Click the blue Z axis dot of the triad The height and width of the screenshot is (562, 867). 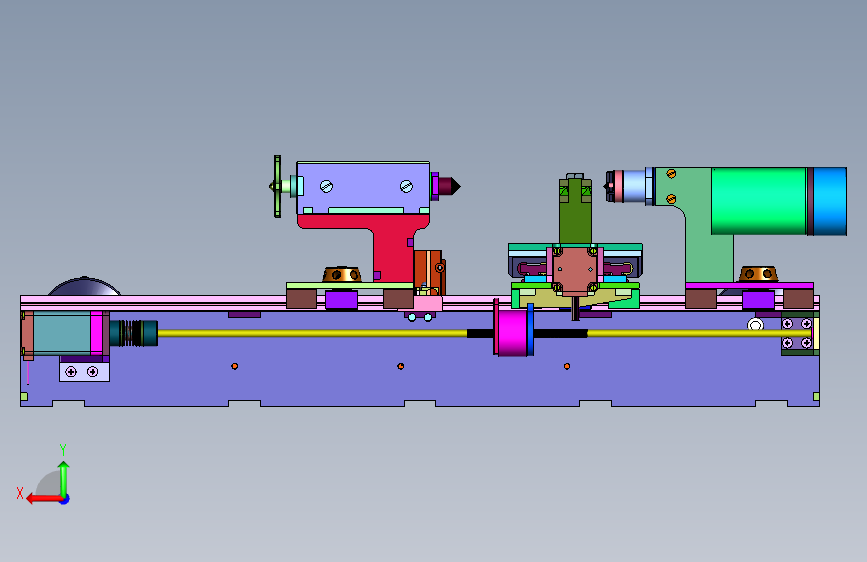(x=65, y=500)
